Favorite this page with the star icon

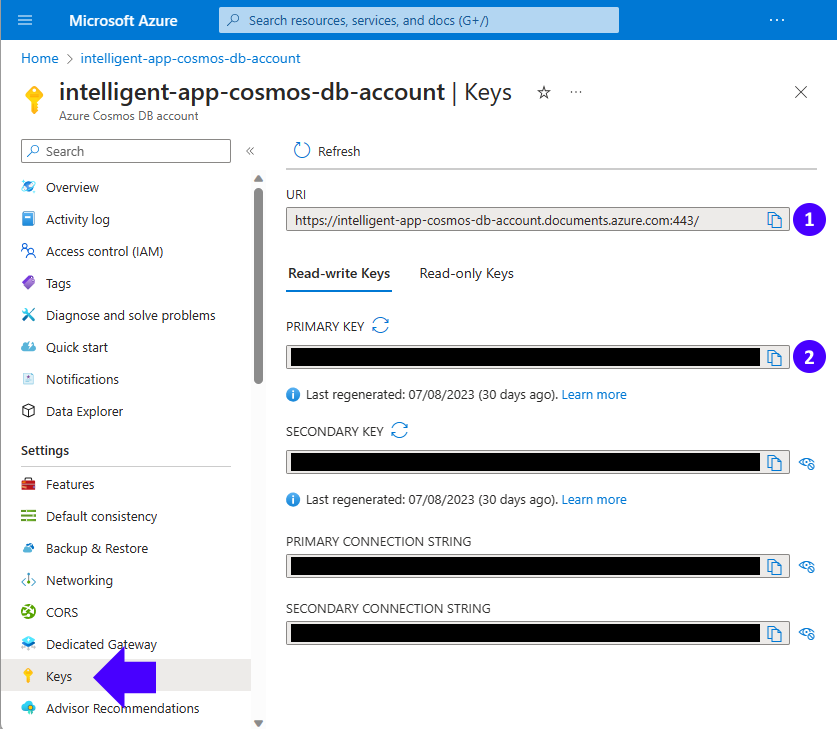point(543,92)
